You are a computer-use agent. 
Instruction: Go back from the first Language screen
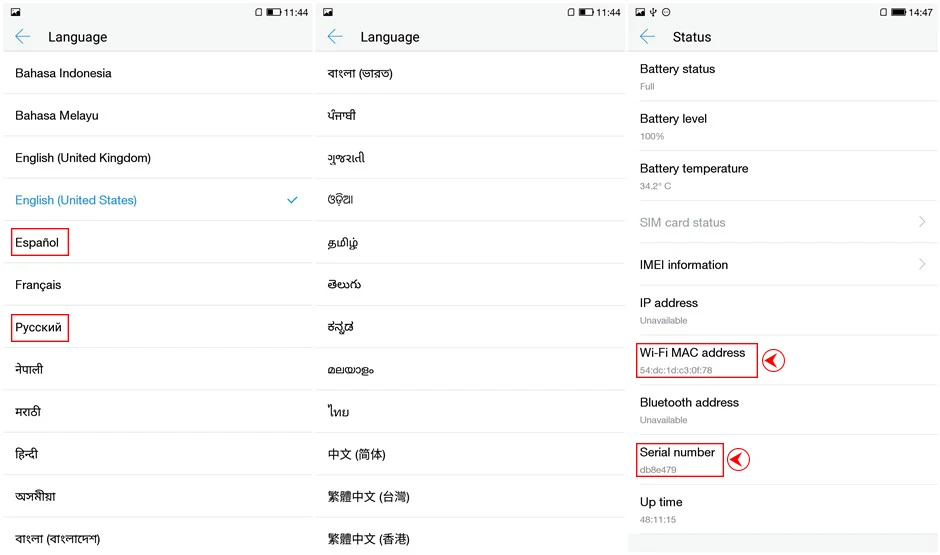(x=23, y=37)
